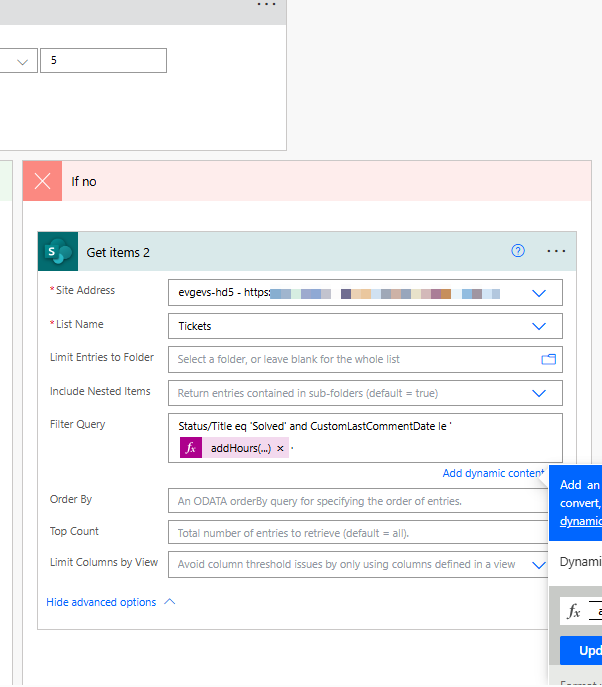
Task: Open the List Name dropdown
Action: click(x=539, y=326)
